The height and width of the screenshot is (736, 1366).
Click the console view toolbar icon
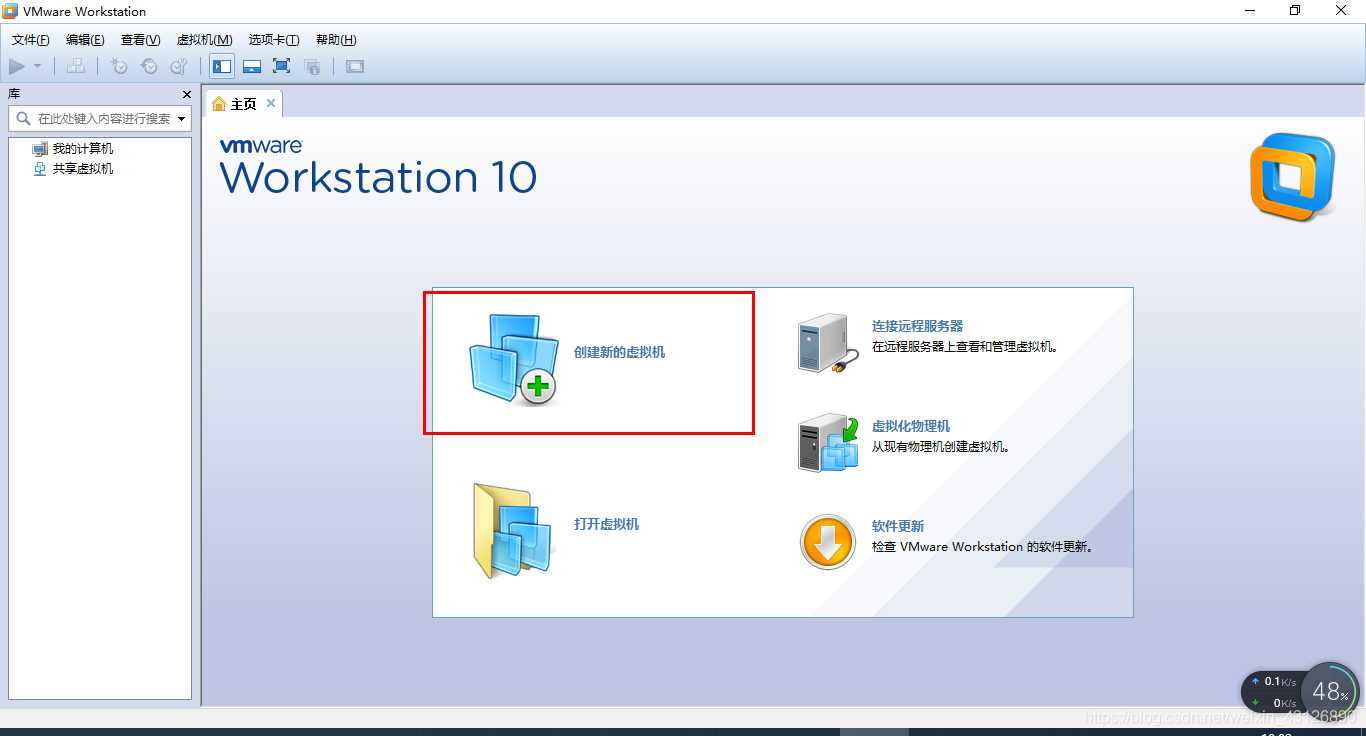355,66
